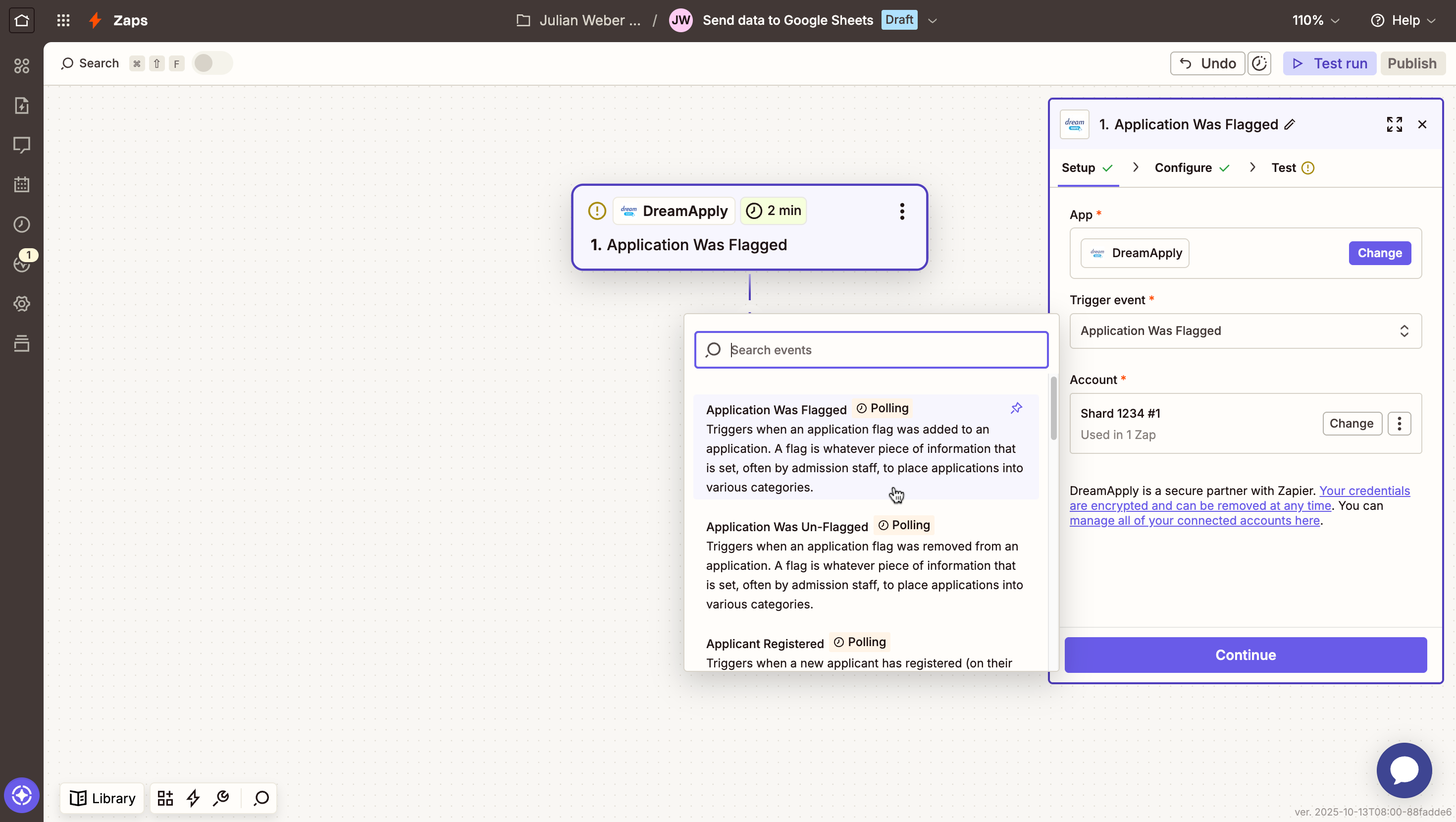Close the step editor panel
Viewport: 1456px width, 822px height.
point(1422,124)
